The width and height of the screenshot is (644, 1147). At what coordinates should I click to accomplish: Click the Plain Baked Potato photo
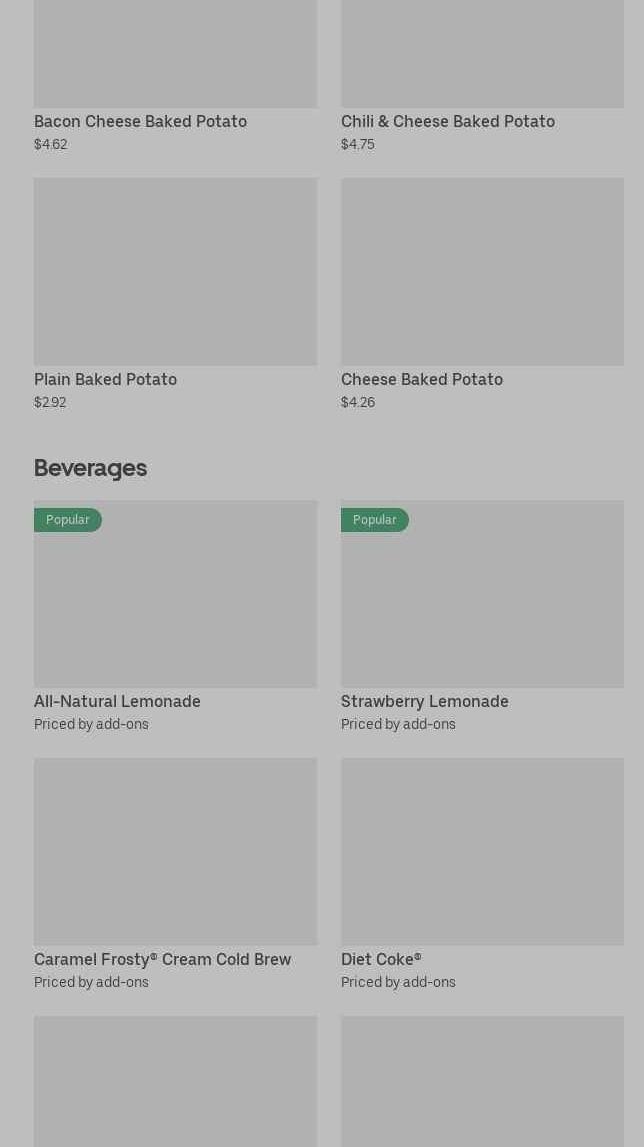tap(175, 271)
